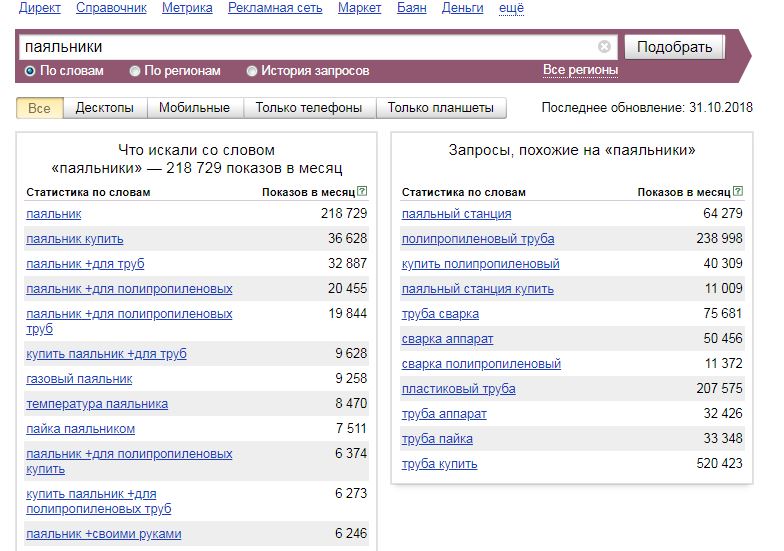Open the 'паяльник +своими руками' link
This screenshot has width=784, height=551.
click(x=104, y=534)
